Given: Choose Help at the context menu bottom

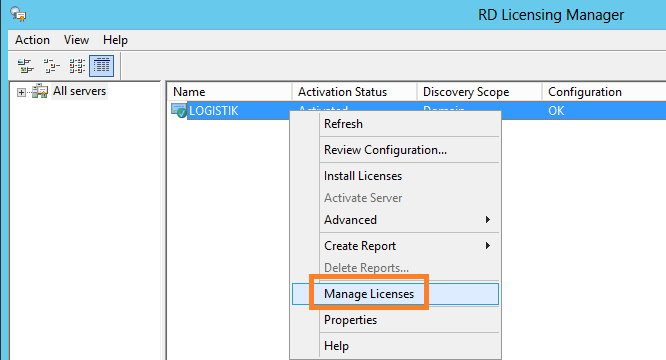Looking at the screenshot, I should pos(395,346).
